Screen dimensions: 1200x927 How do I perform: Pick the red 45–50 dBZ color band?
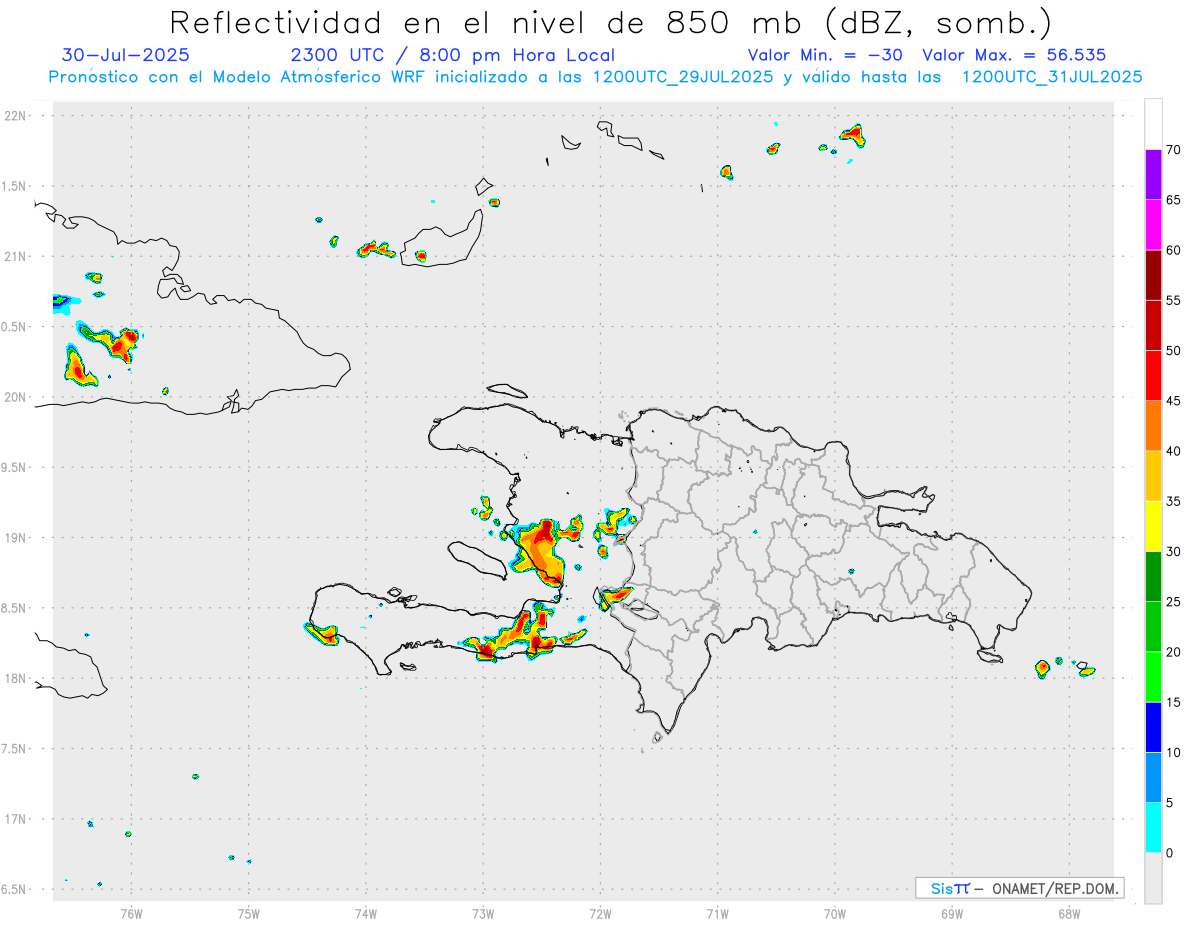coord(1153,376)
